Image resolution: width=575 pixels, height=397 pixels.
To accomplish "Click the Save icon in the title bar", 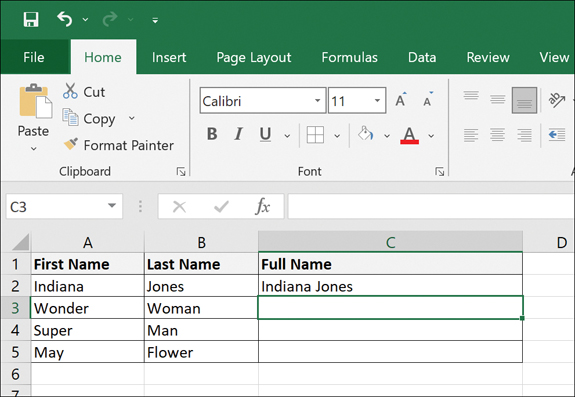I will pyautogui.click(x=31, y=19).
